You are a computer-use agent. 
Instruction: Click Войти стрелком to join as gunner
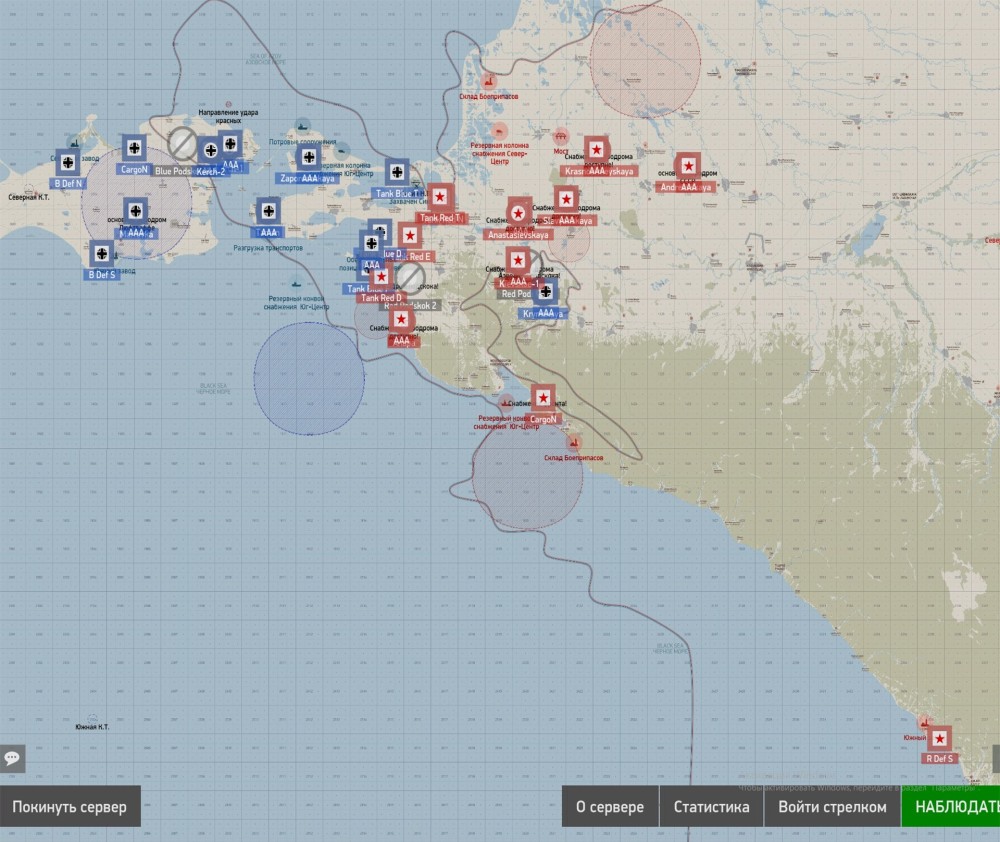click(832, 807)
